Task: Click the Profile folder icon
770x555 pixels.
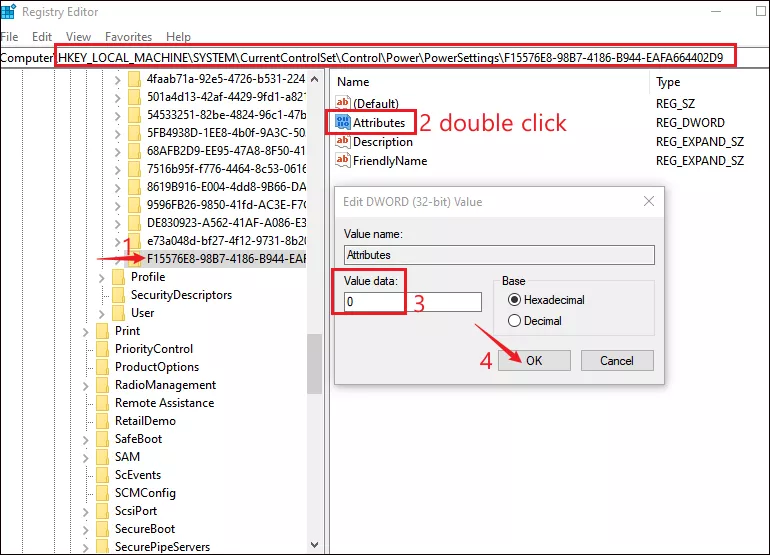Action: (118, 277)
